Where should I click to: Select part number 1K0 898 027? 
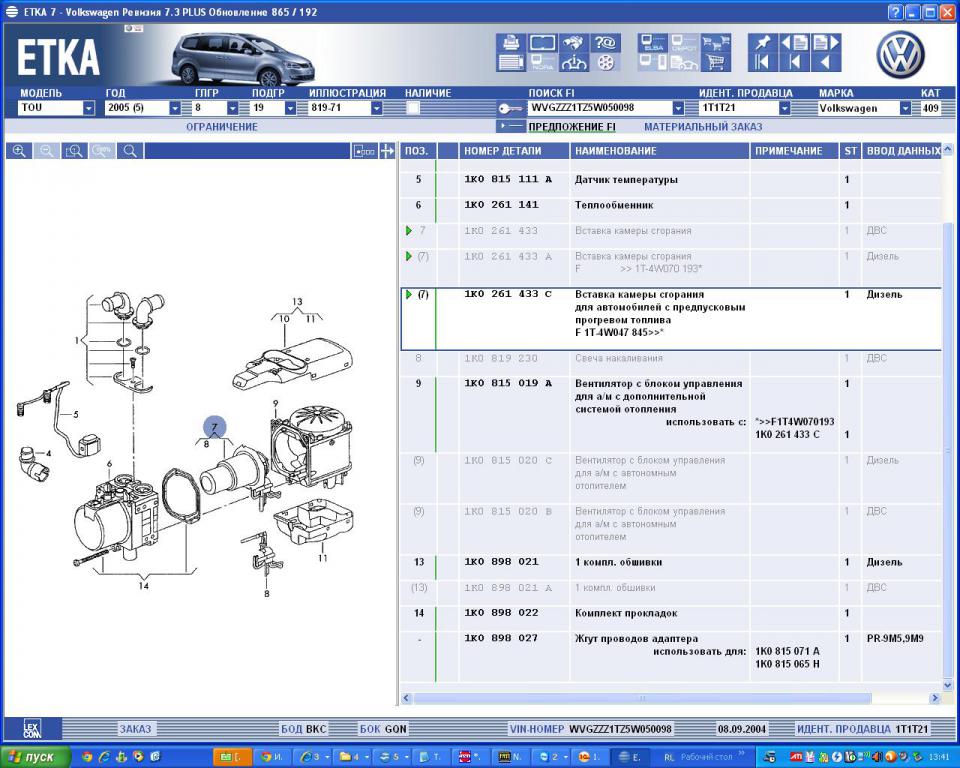[501, 638]
